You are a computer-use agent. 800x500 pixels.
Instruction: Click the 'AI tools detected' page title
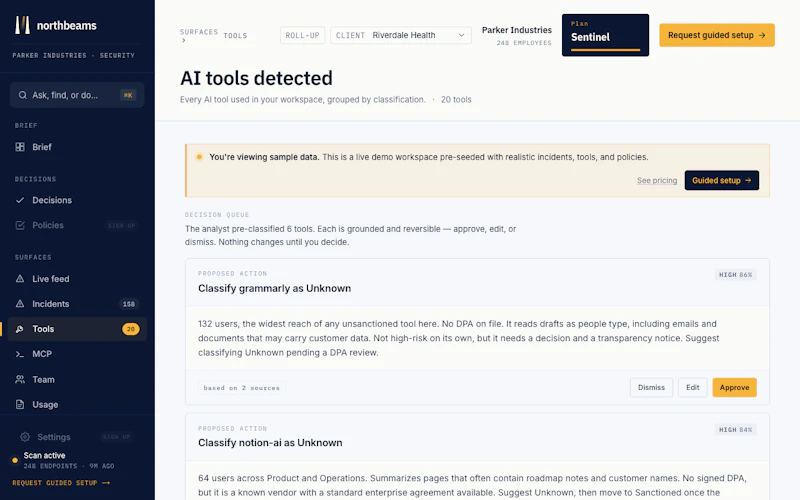(x=256, y=78)
